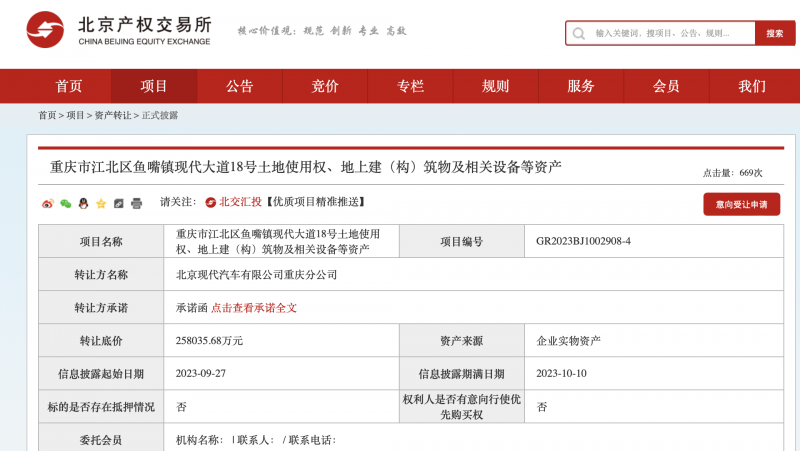800x451 pixels.
Task: Click the copy link icon
Action: [x=118, y=204]
